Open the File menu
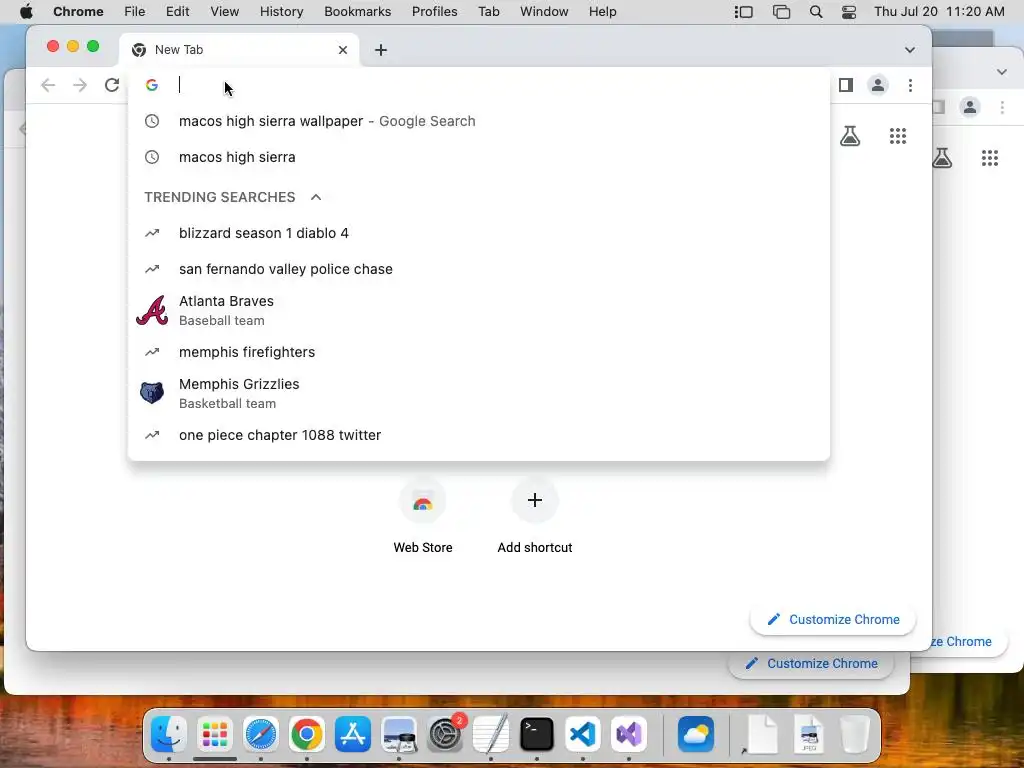Screen dimensions: 1024x768 coord(135,12)
